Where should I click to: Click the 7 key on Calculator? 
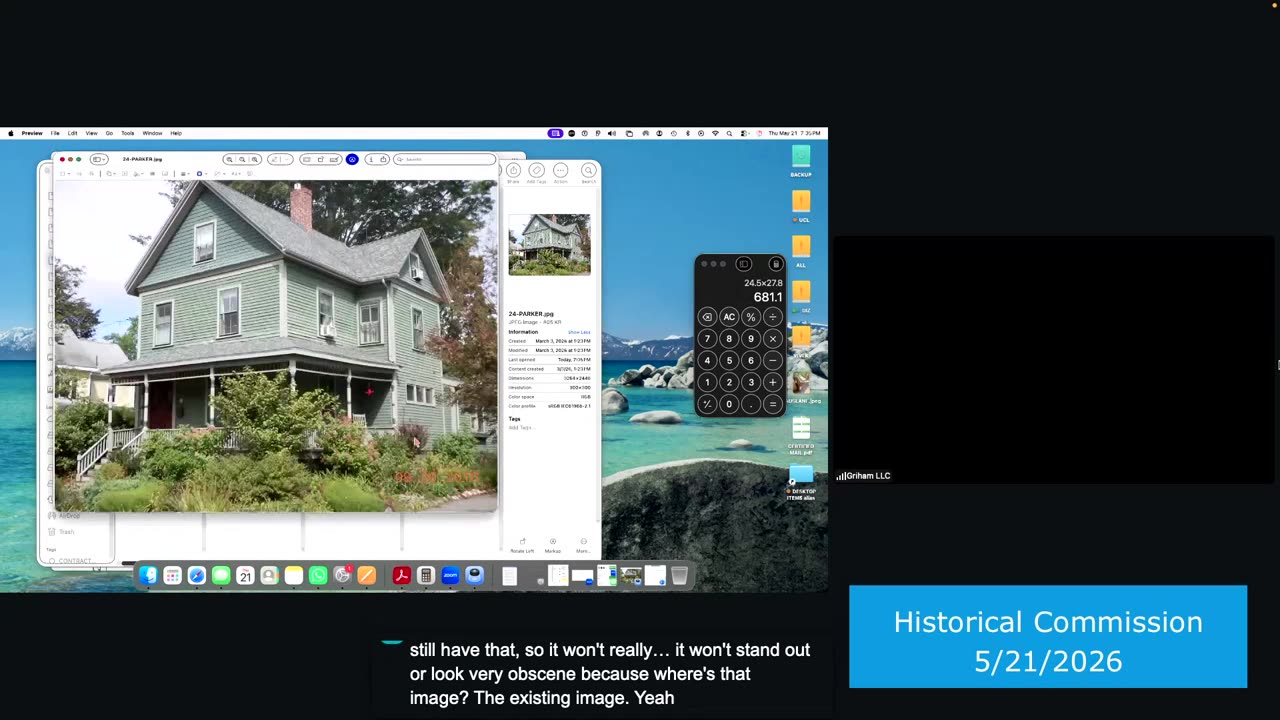tap(707, 339)
